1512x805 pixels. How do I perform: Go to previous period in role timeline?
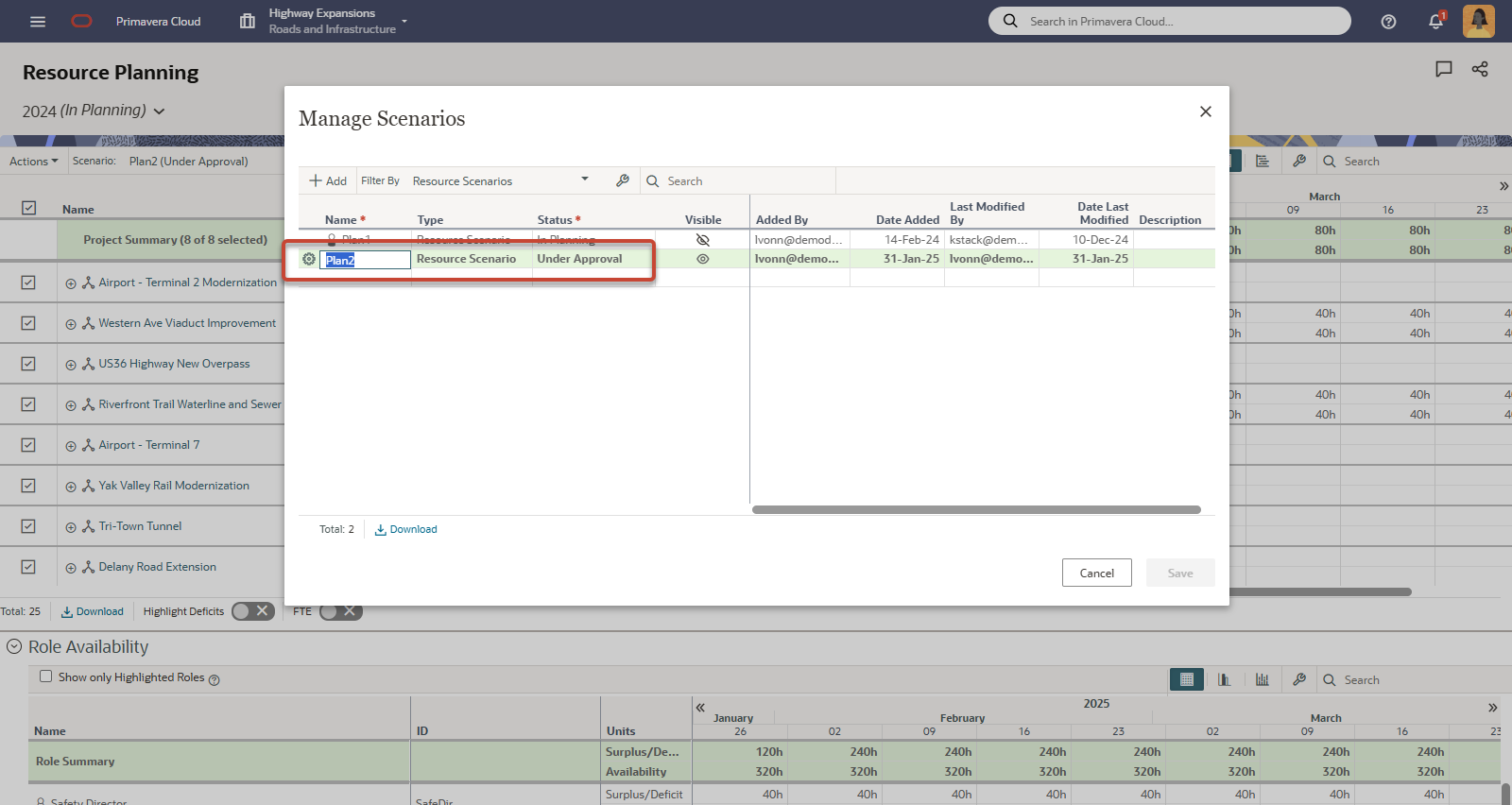[x=700, y=707]
